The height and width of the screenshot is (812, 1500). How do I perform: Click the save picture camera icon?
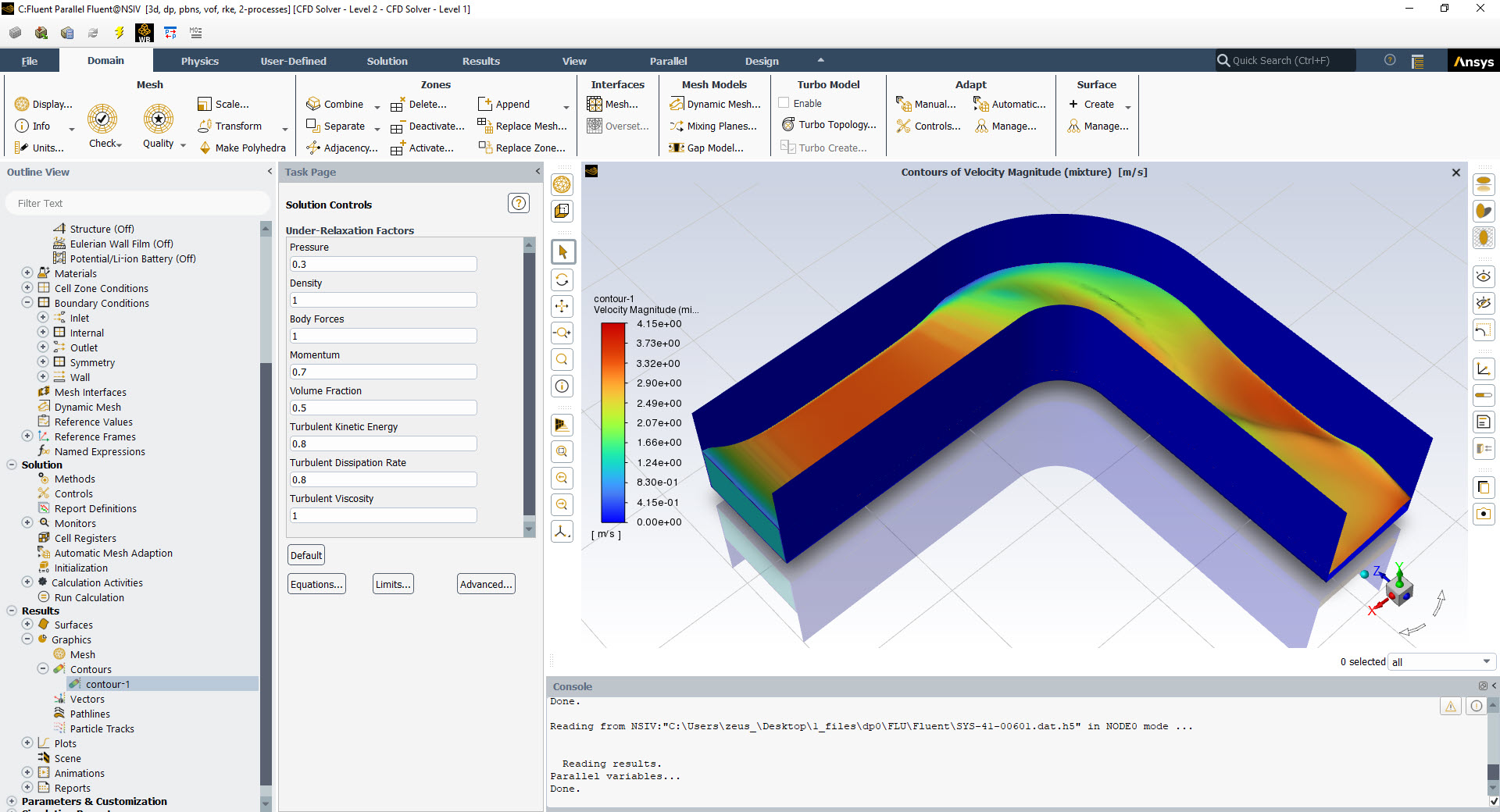tap(1483, 514)
